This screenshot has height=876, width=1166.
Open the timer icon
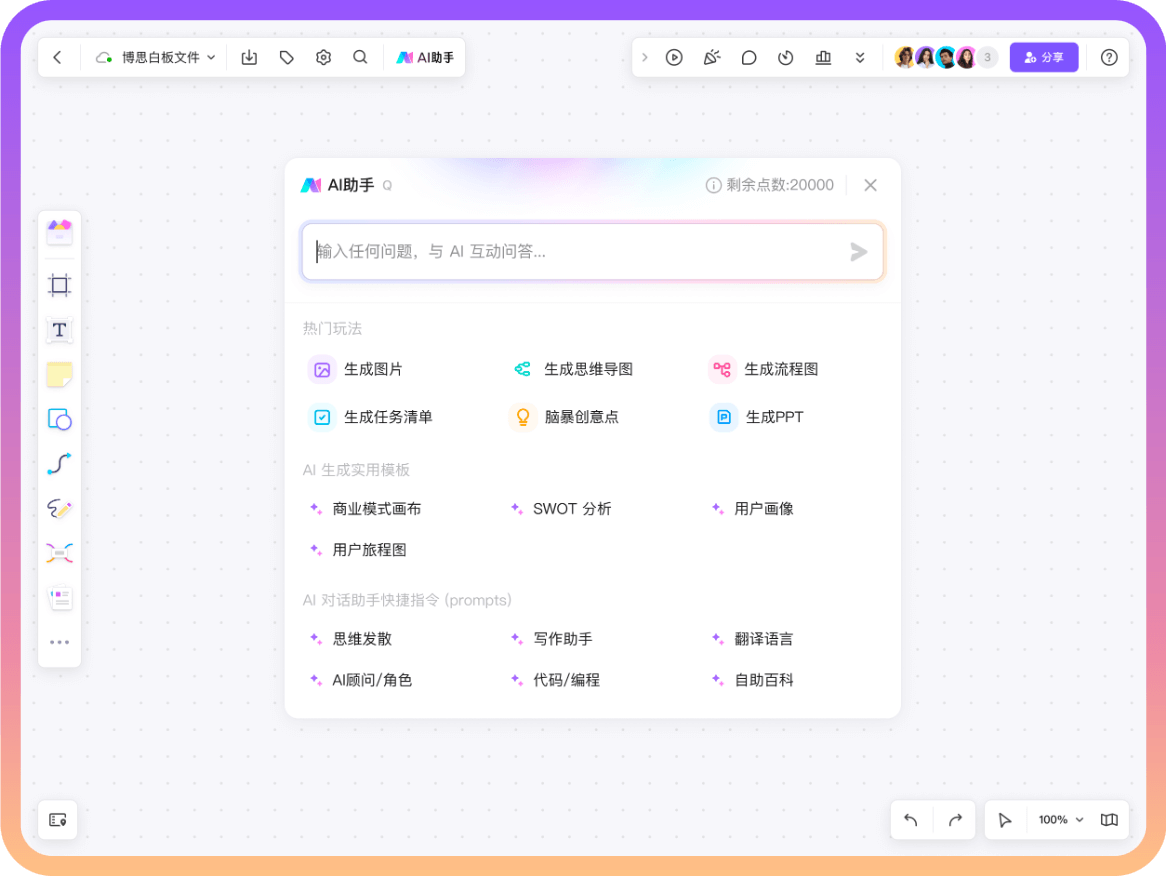coord(786,57)
